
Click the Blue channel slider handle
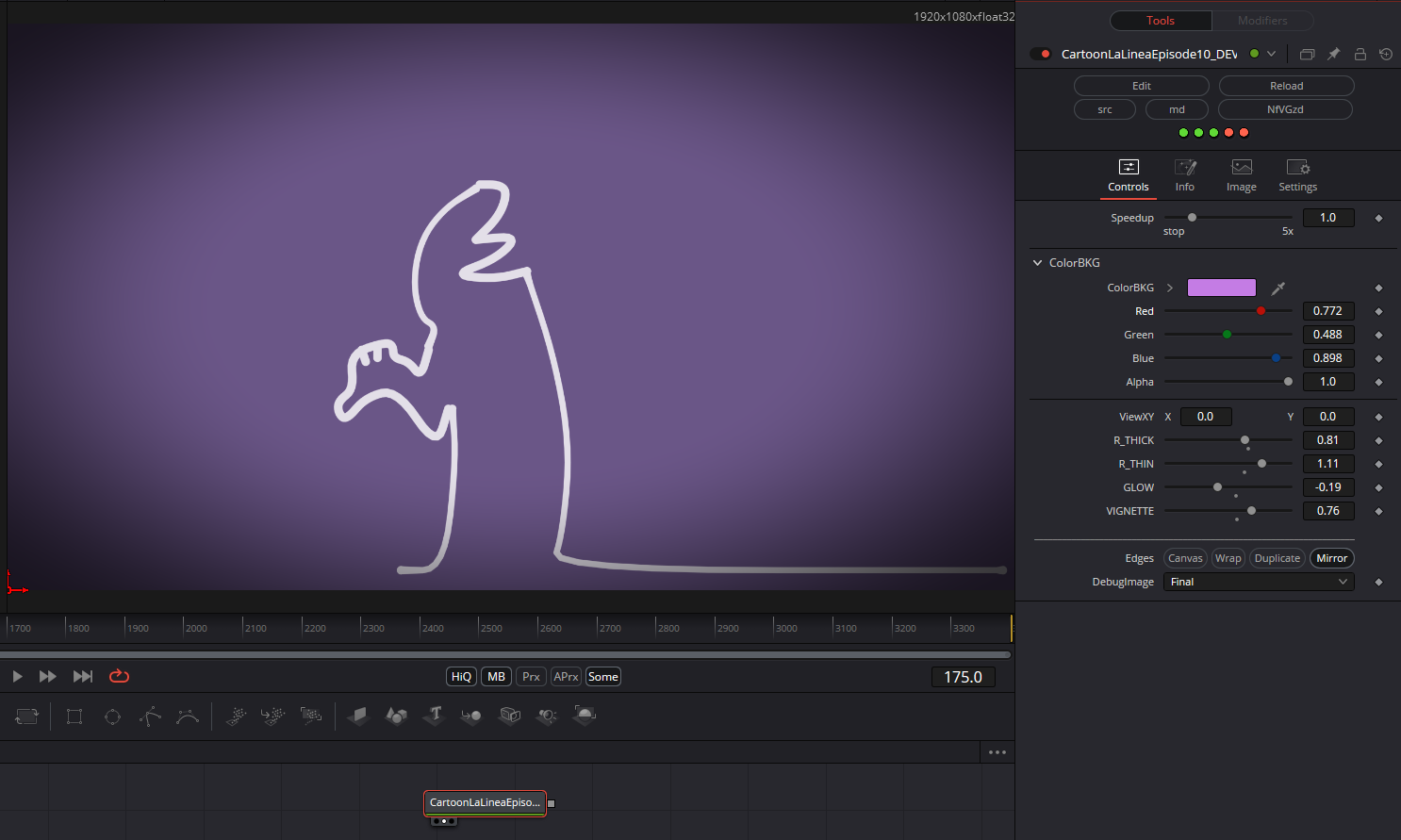pyautogui.click(x=1276, y=358)
